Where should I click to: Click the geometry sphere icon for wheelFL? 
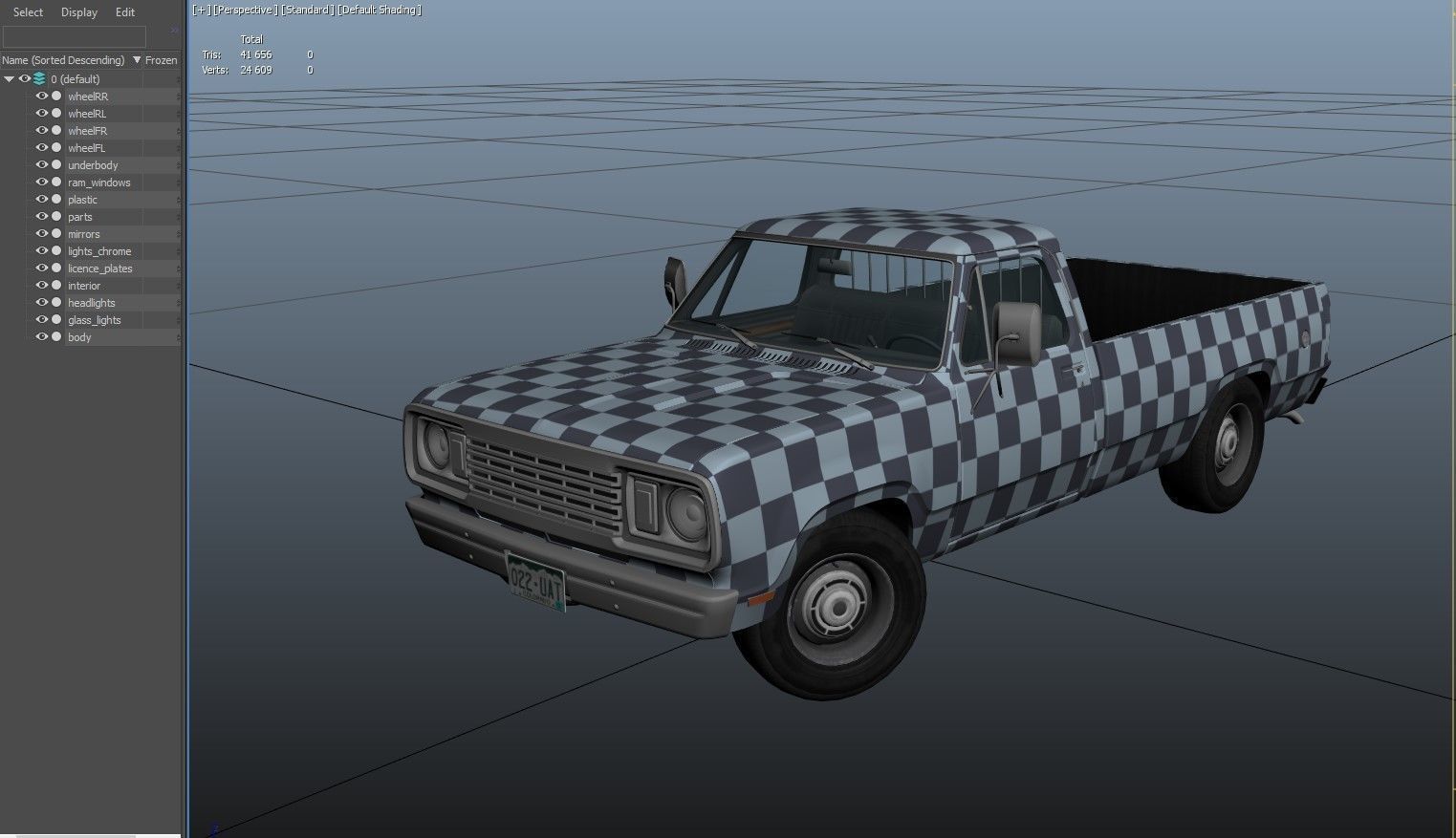coord(56,148)
